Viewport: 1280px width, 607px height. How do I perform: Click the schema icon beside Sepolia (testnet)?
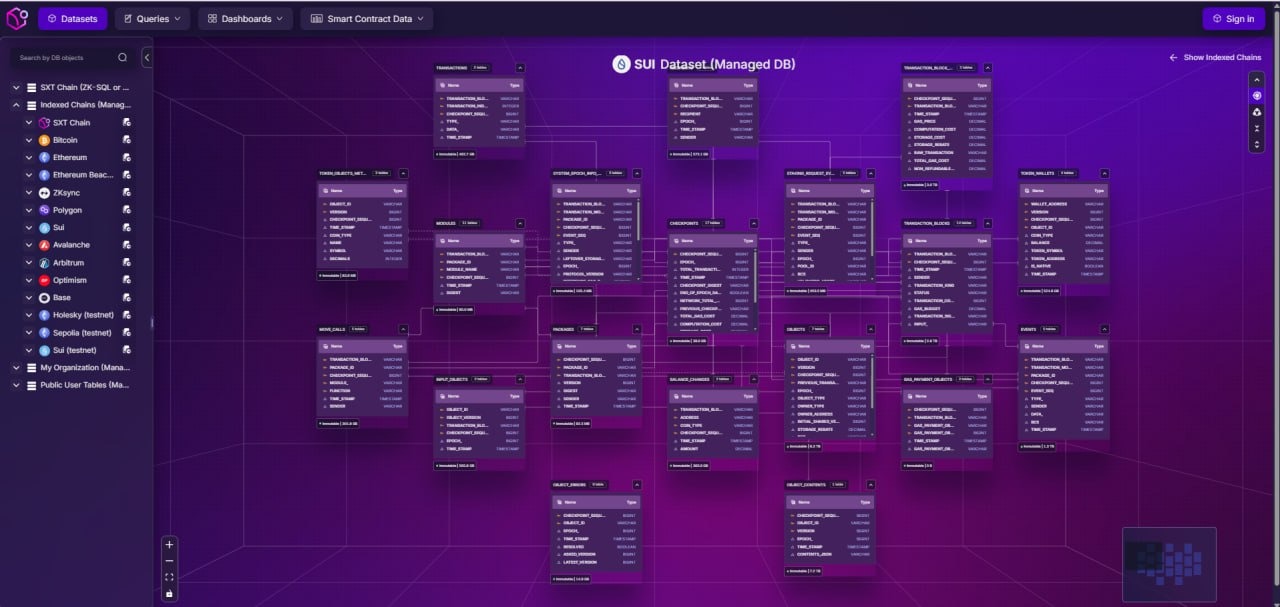[127, 333]
